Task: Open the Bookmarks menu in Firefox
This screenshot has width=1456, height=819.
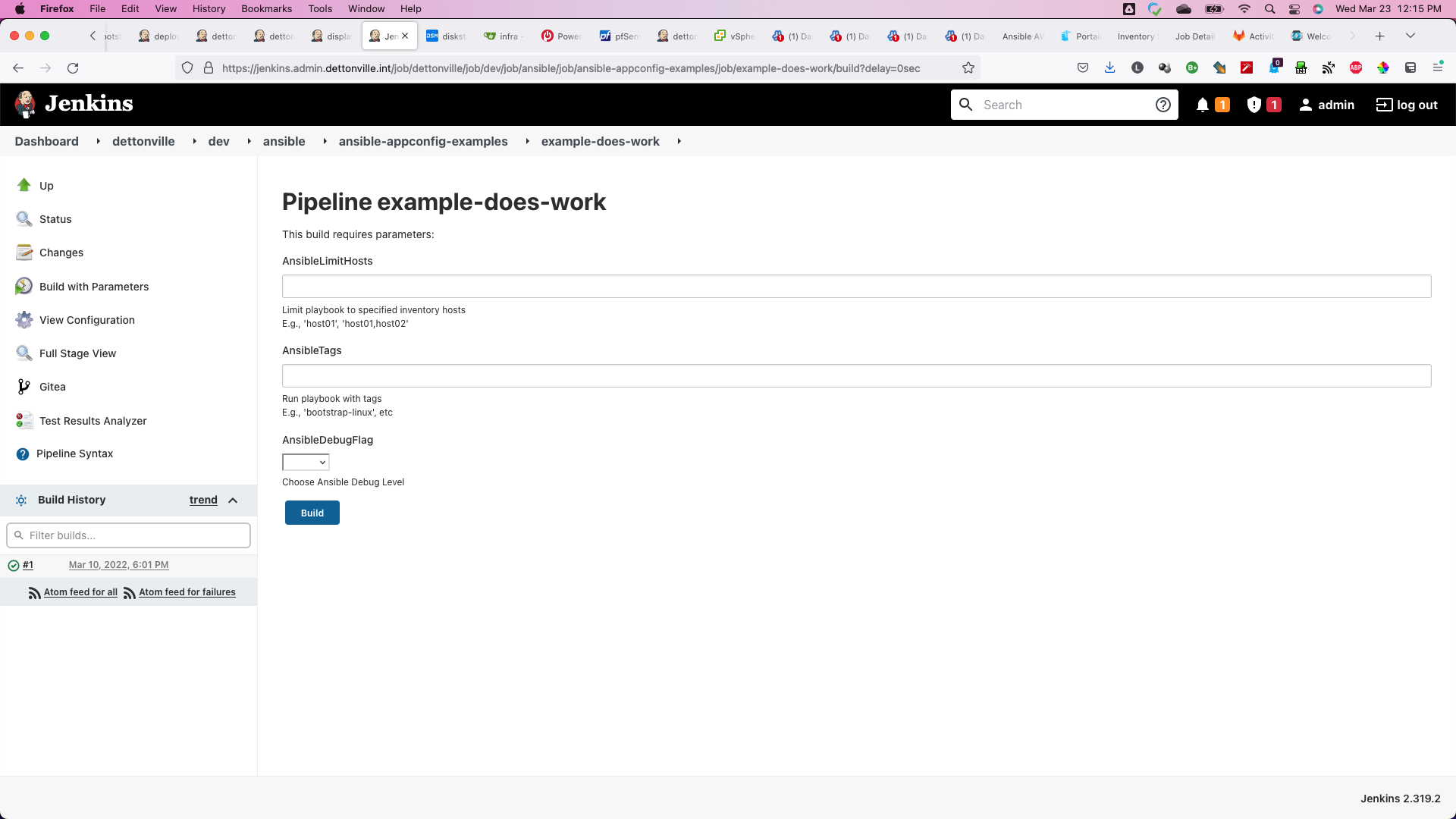Action: tap(266, 8)
